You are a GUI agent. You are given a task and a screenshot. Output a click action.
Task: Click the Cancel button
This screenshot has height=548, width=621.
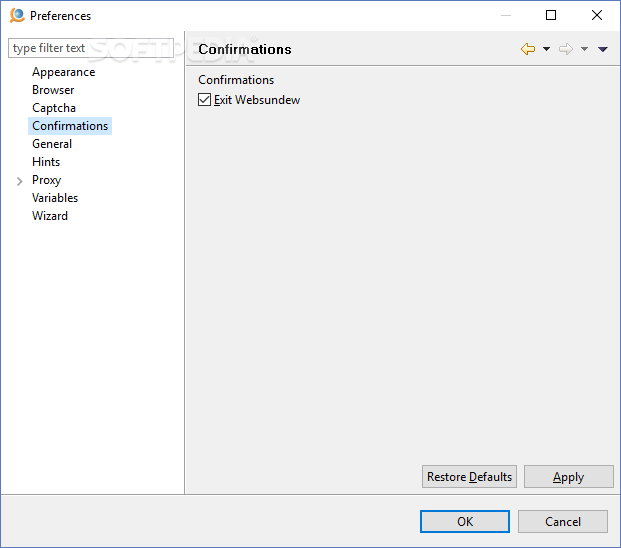(563, 521)
